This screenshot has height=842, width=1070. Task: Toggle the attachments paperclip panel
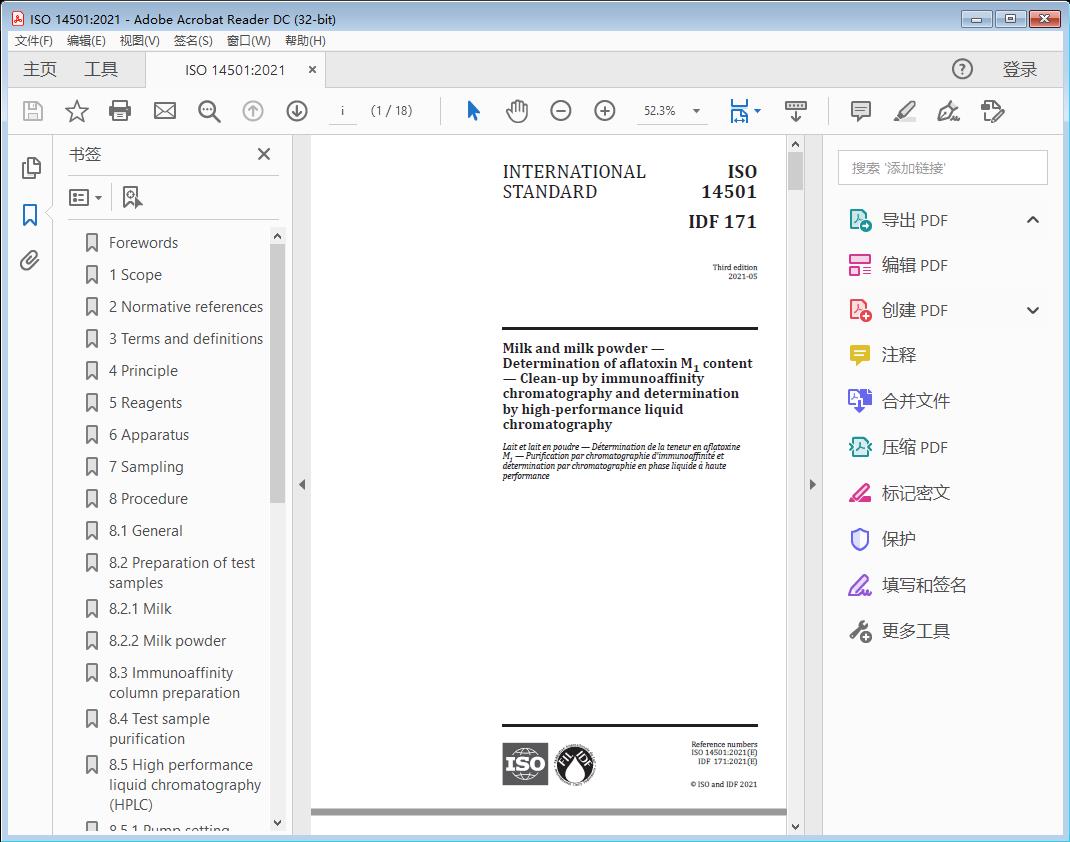pos(30,261)
